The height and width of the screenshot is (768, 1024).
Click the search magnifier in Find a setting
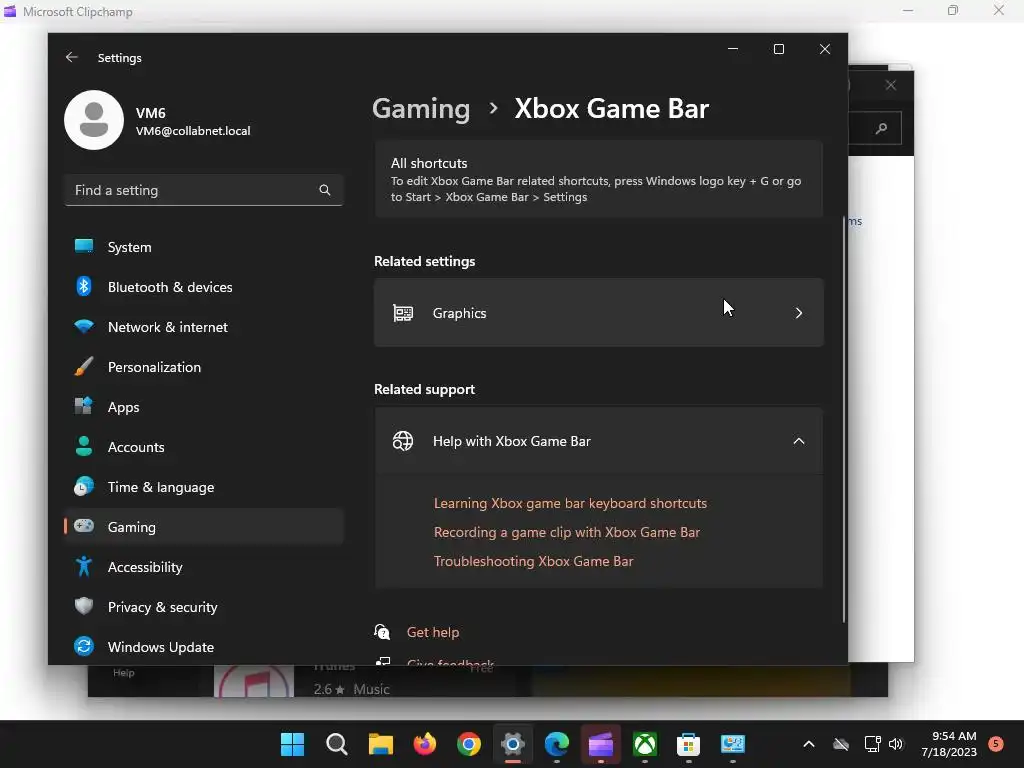point(325,190)
